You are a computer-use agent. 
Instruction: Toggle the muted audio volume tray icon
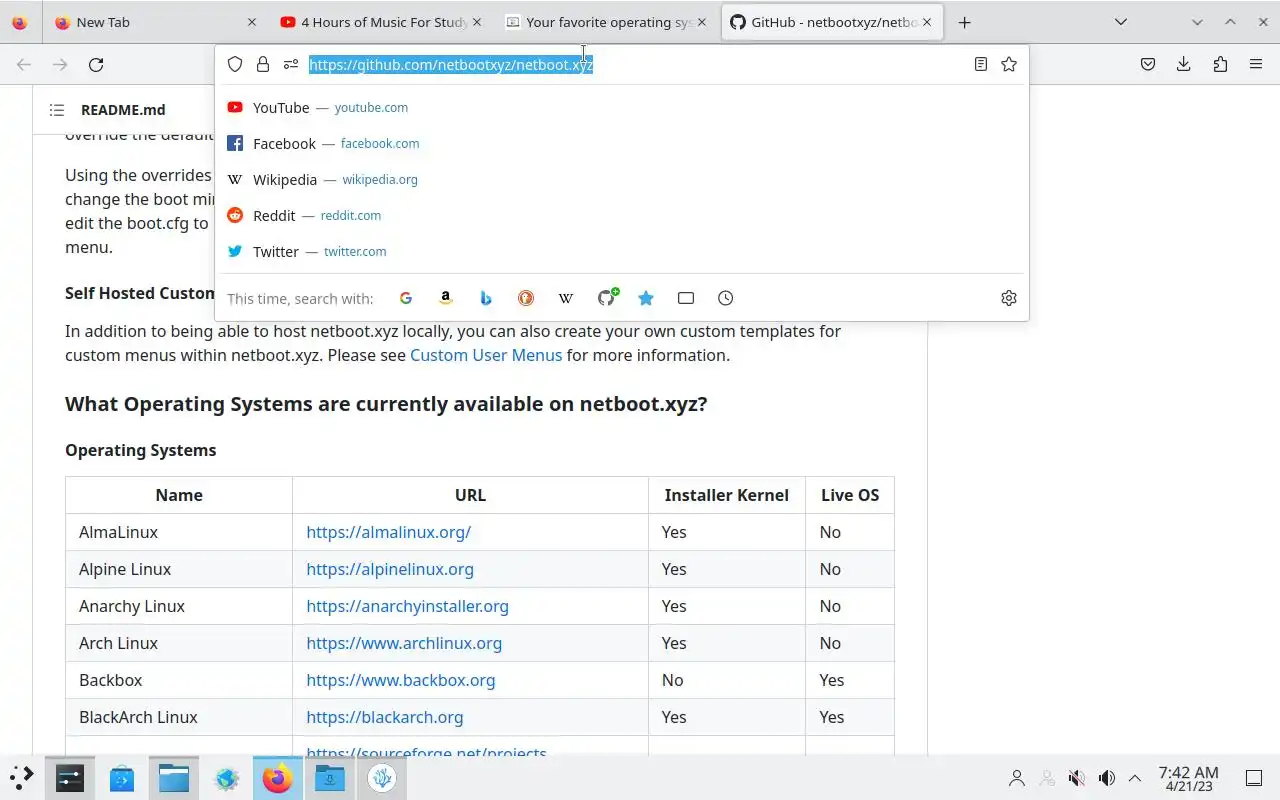point(1077,778)
